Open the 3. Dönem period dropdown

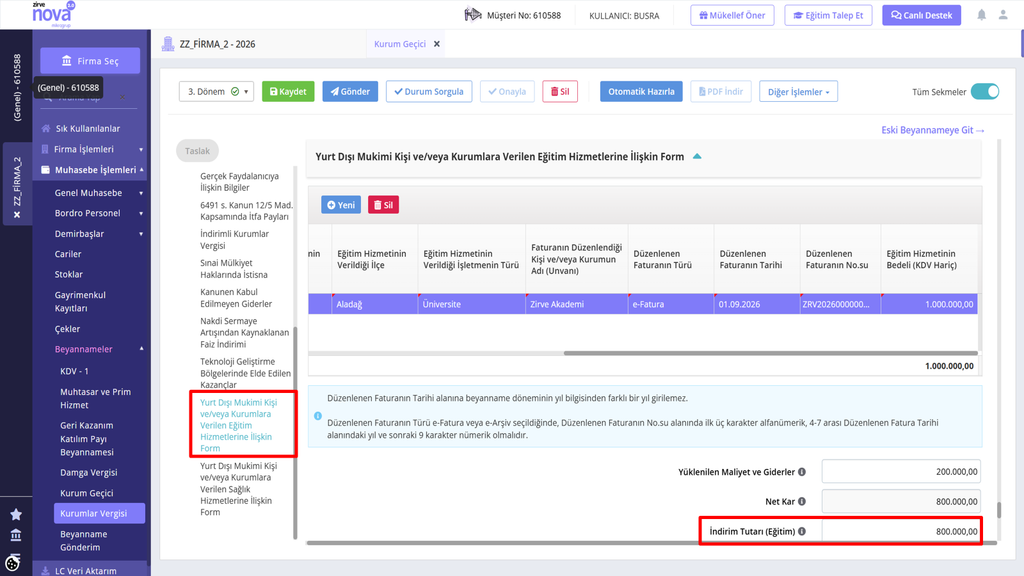pyautogui.click(x=216, y=91)
